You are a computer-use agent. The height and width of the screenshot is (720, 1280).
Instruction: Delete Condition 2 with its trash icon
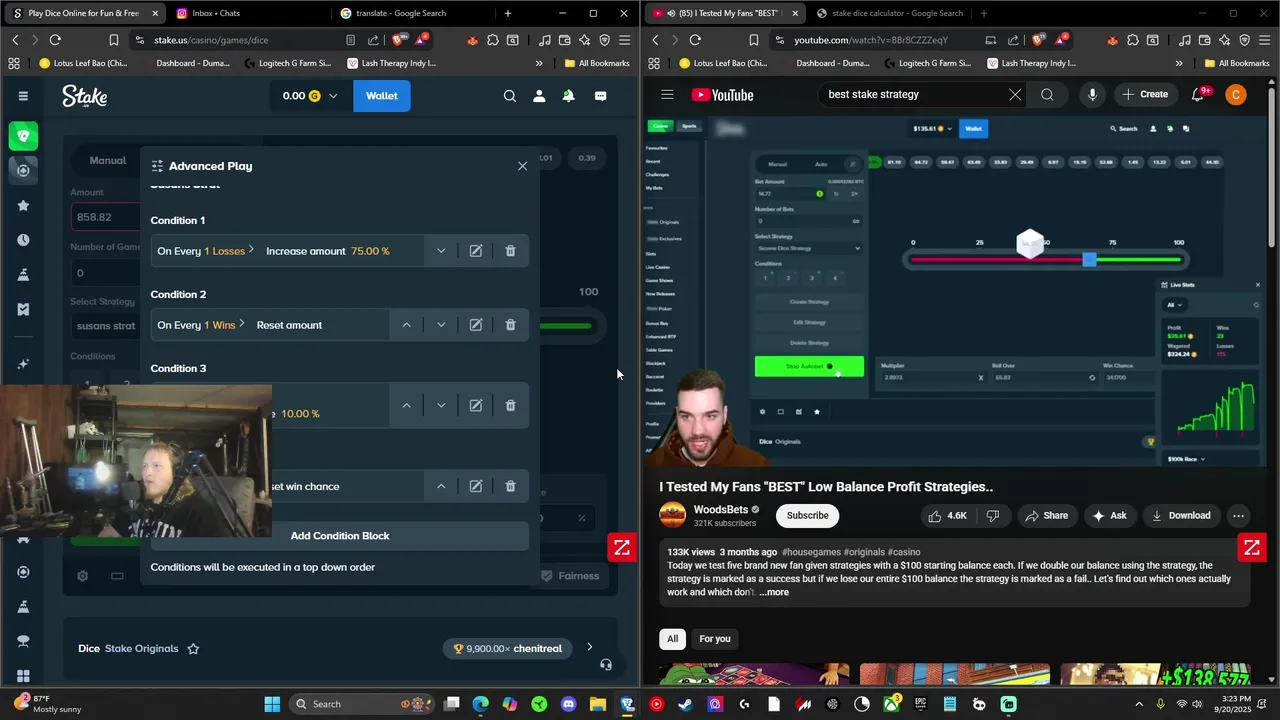(x=510, y=325)
